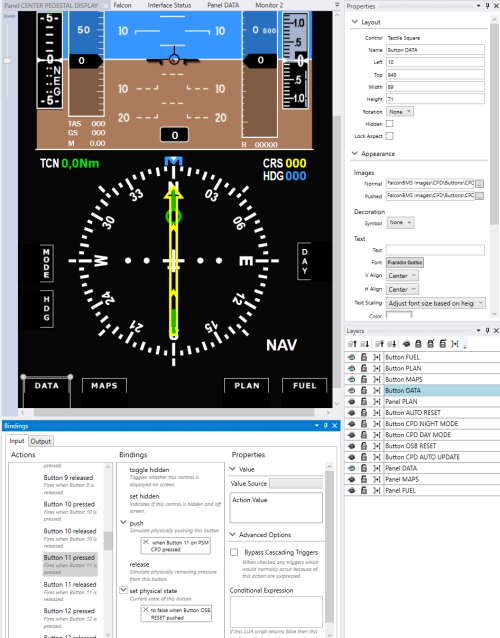
Task: Toggle lock on Button DATA layer
Action: (x=364, y=391)
